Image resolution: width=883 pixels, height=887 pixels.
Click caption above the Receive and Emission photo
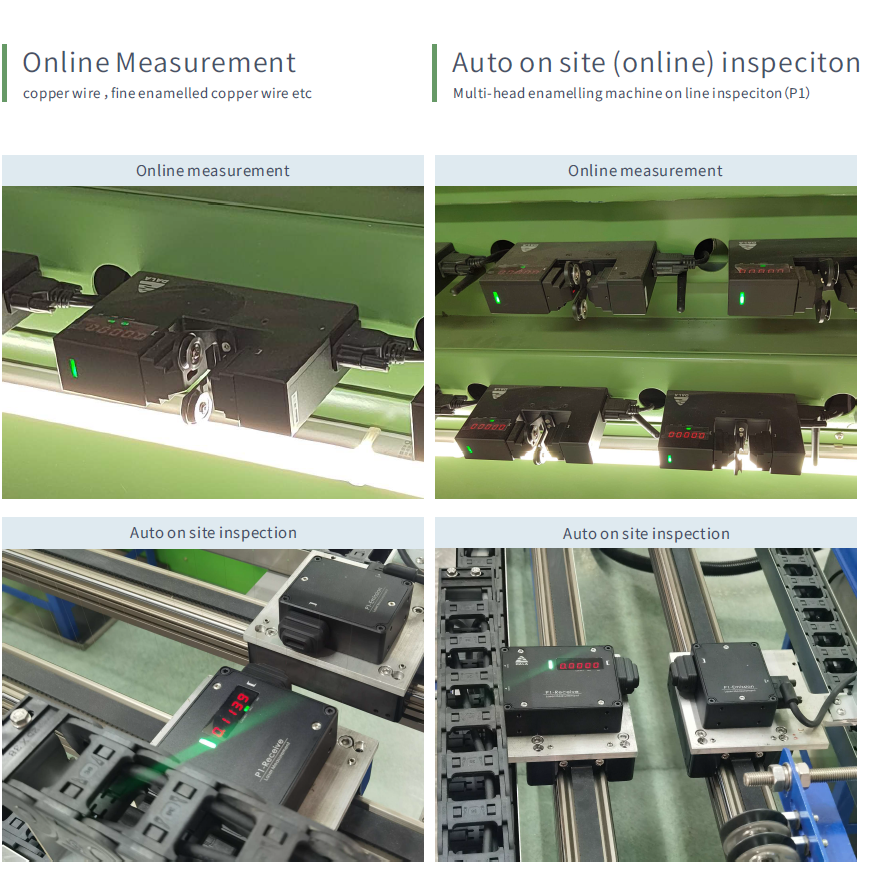click(645, 533)
